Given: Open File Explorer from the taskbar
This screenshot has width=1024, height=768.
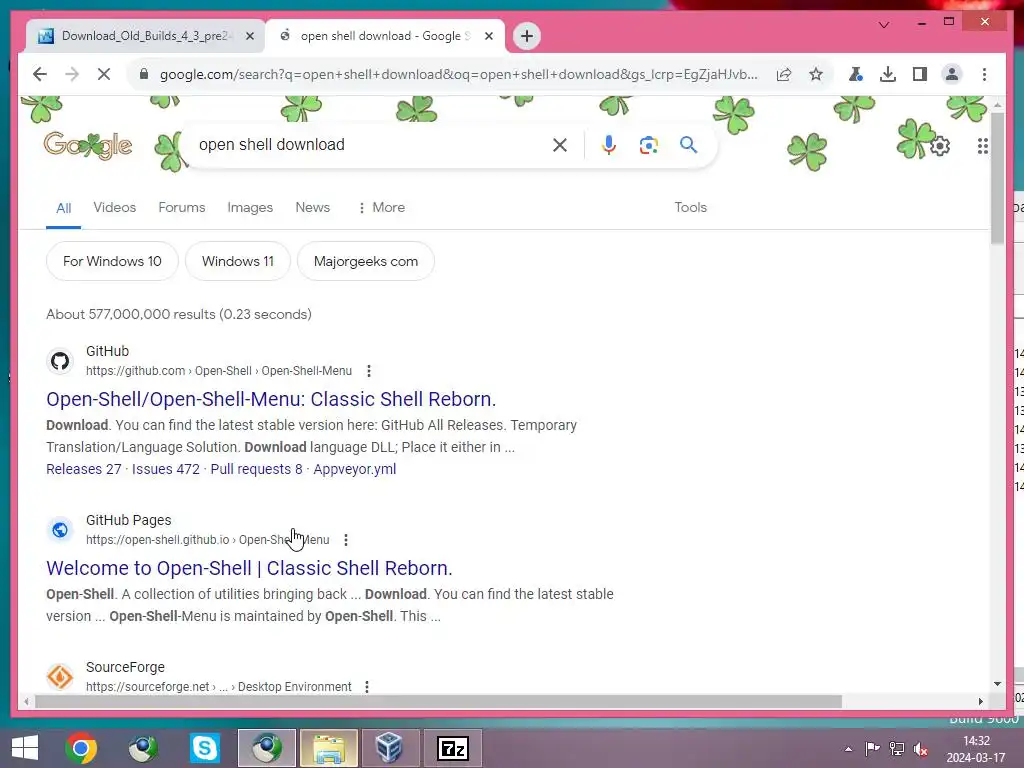Looking at the screenshot, I should [x=329, y=748].
